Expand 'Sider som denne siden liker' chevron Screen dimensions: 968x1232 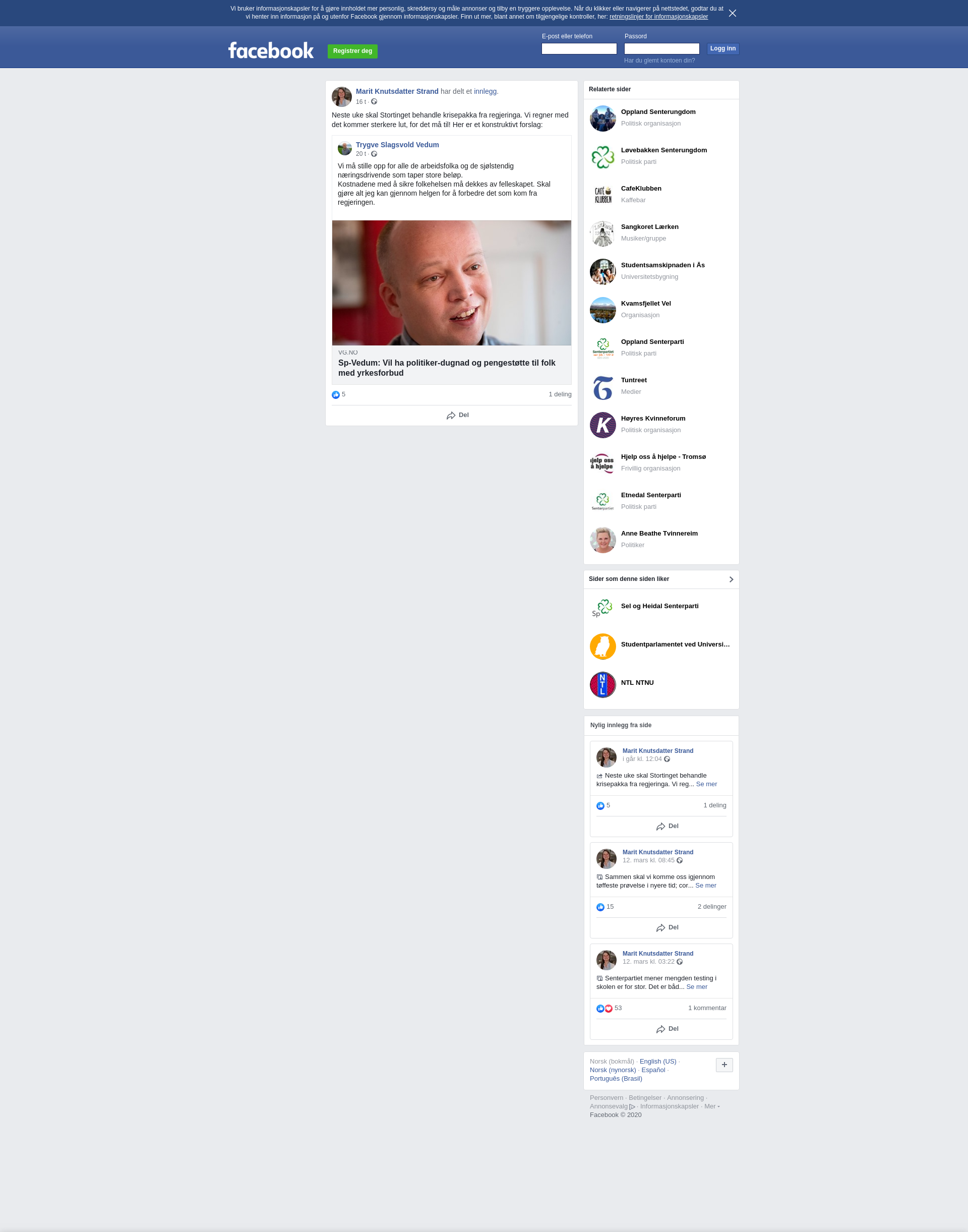[x=731, y=579]
